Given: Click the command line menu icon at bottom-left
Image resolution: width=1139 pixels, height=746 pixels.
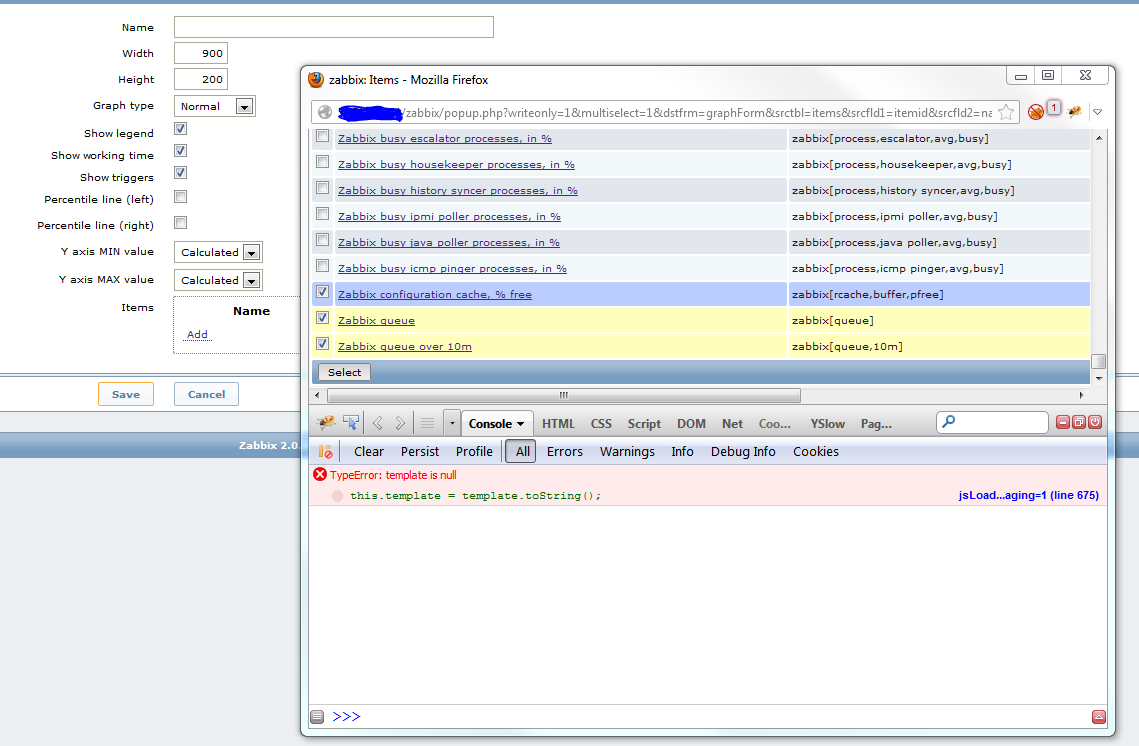Looking at the screenshot, I should [317, 717].
